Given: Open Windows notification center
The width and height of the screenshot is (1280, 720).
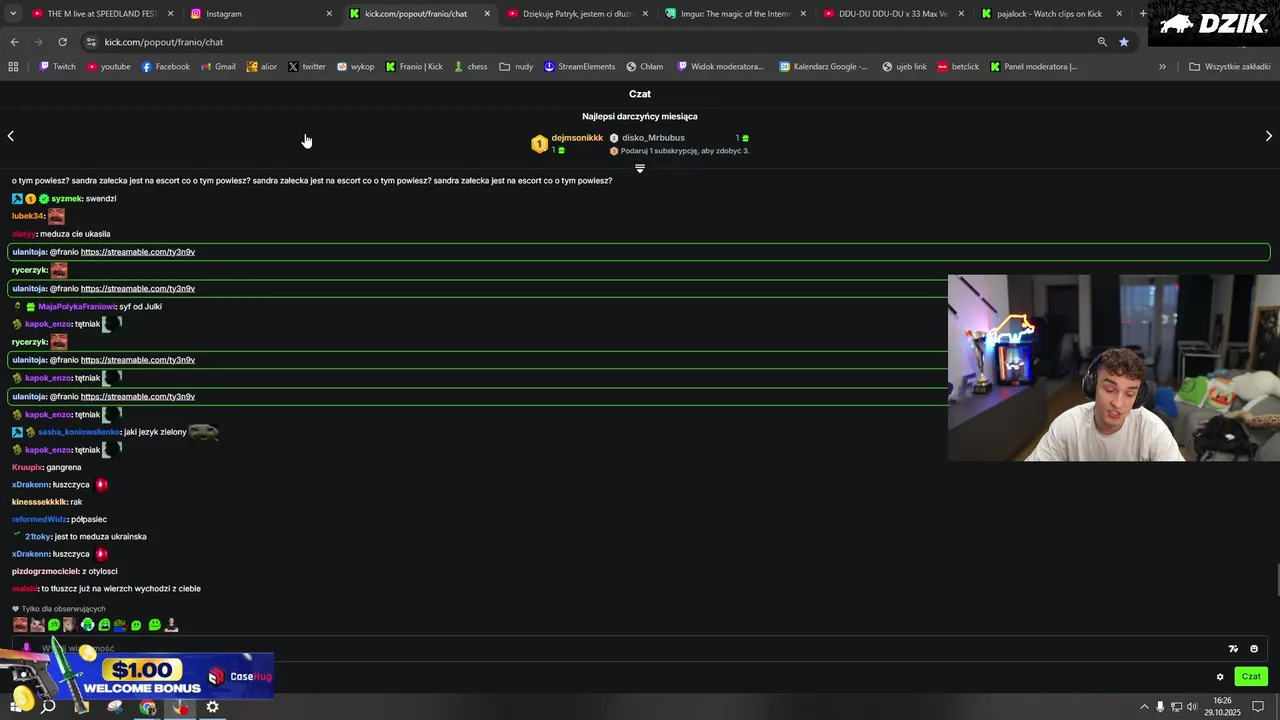Looking at the screenshot, I should (x=1259, y=707).
